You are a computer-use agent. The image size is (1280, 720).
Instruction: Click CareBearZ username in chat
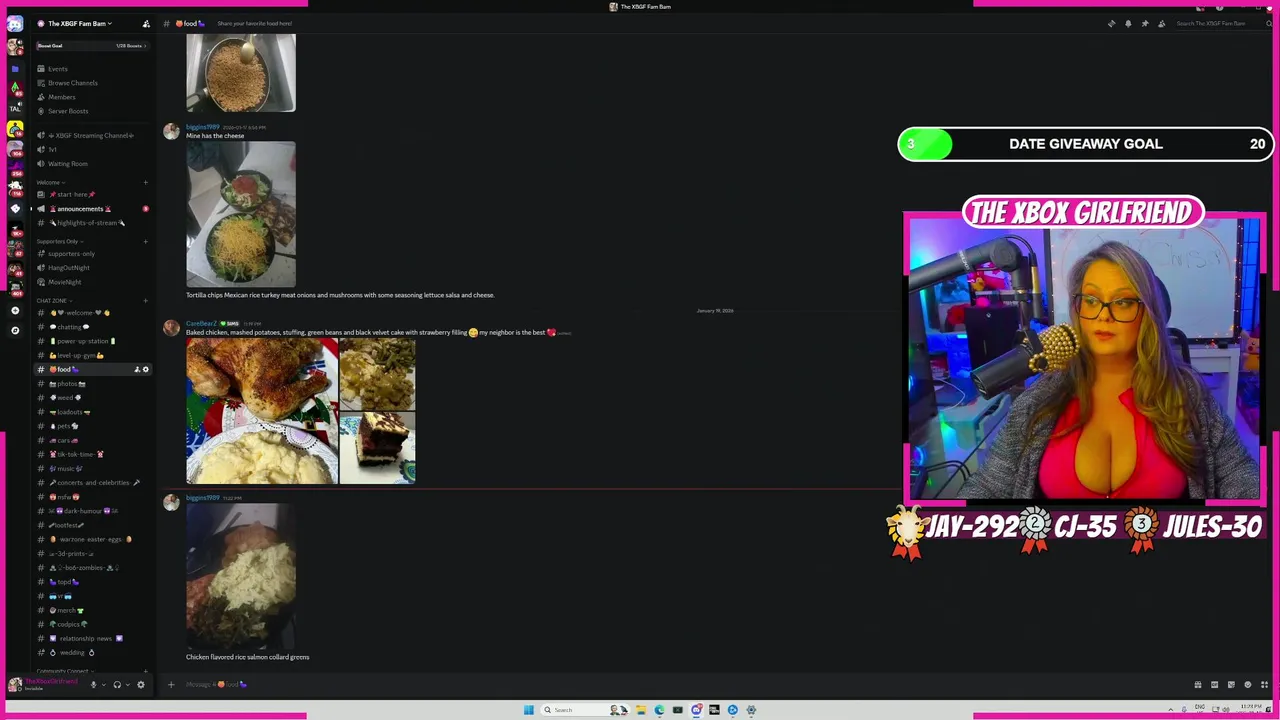(201, 324)
